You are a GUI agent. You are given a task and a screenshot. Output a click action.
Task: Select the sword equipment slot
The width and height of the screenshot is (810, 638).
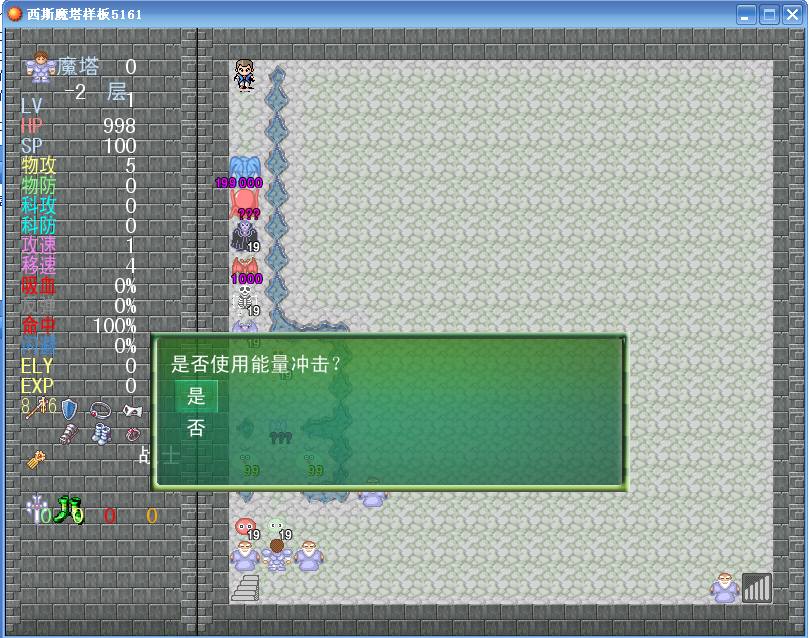click(x=37, y=409)
